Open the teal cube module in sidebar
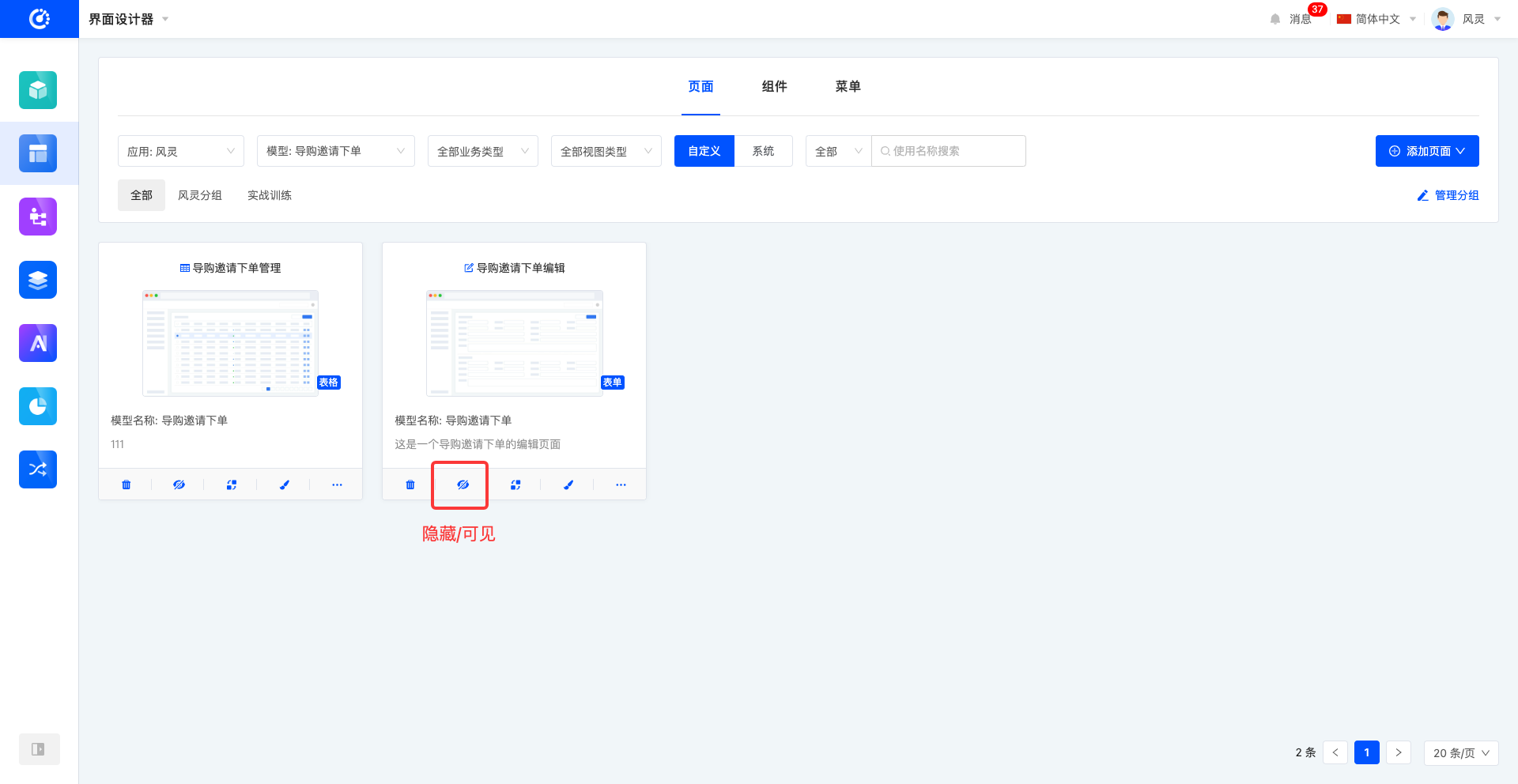Image resolution: width=1518 pixels, height=784 pixels. (38, 90)
